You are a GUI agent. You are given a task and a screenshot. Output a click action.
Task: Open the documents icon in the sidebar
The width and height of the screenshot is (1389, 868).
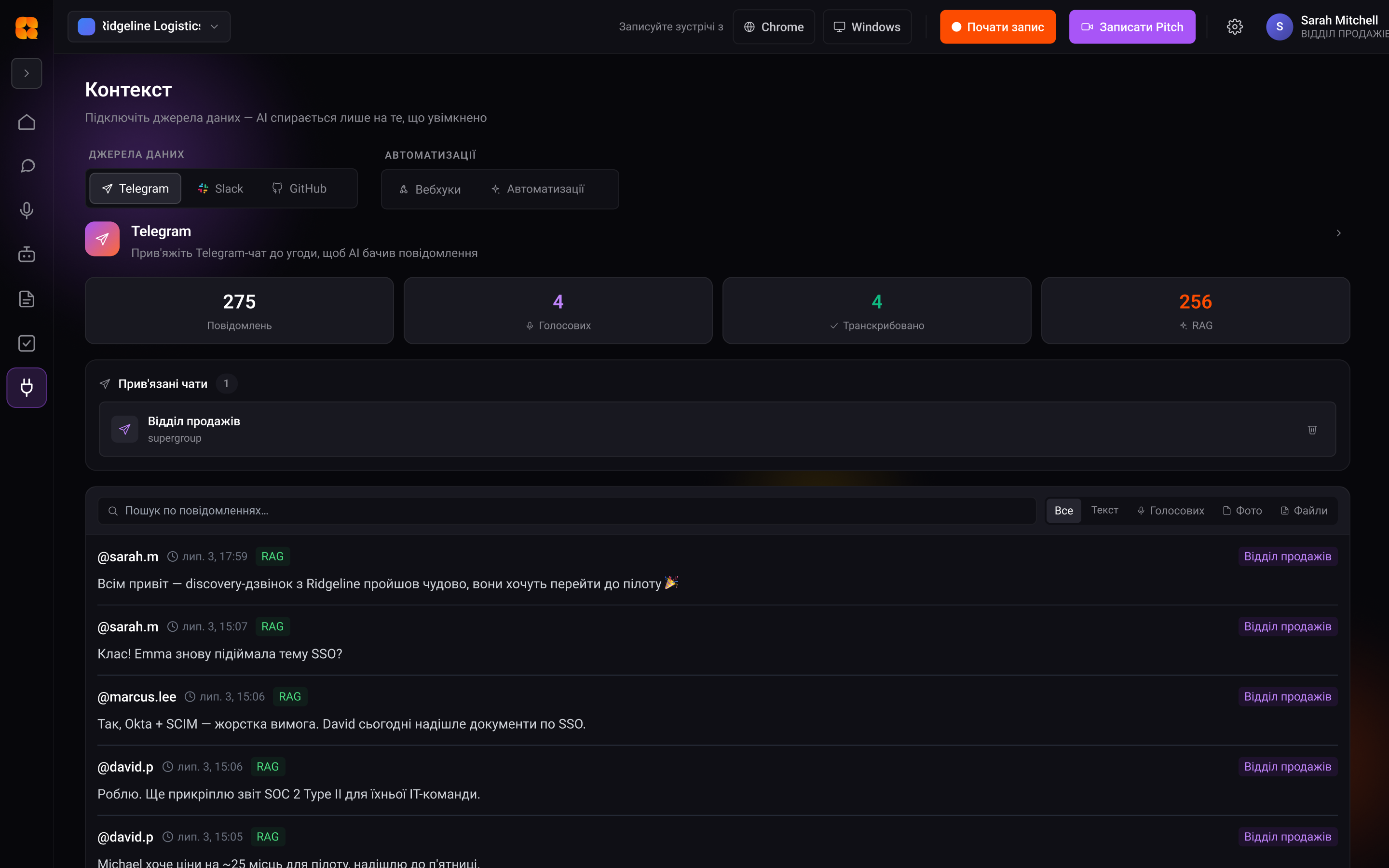click(x=27, y=298)
